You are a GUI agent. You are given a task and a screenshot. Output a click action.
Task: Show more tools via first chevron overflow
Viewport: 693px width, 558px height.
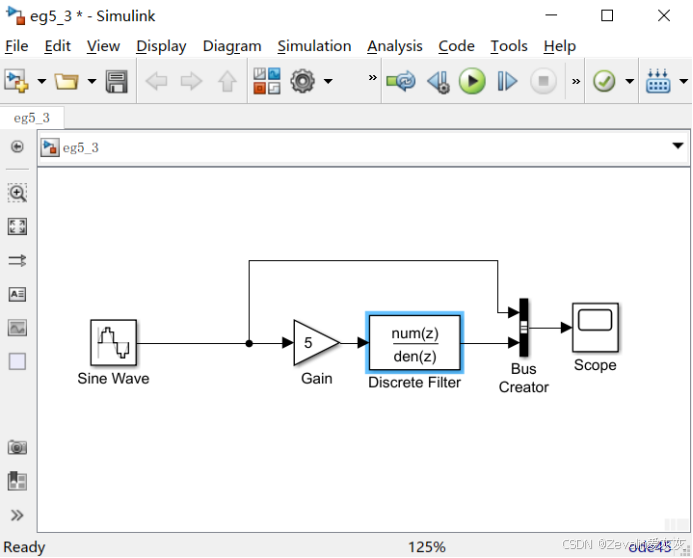pyautogui.click(x=373, y=78)
